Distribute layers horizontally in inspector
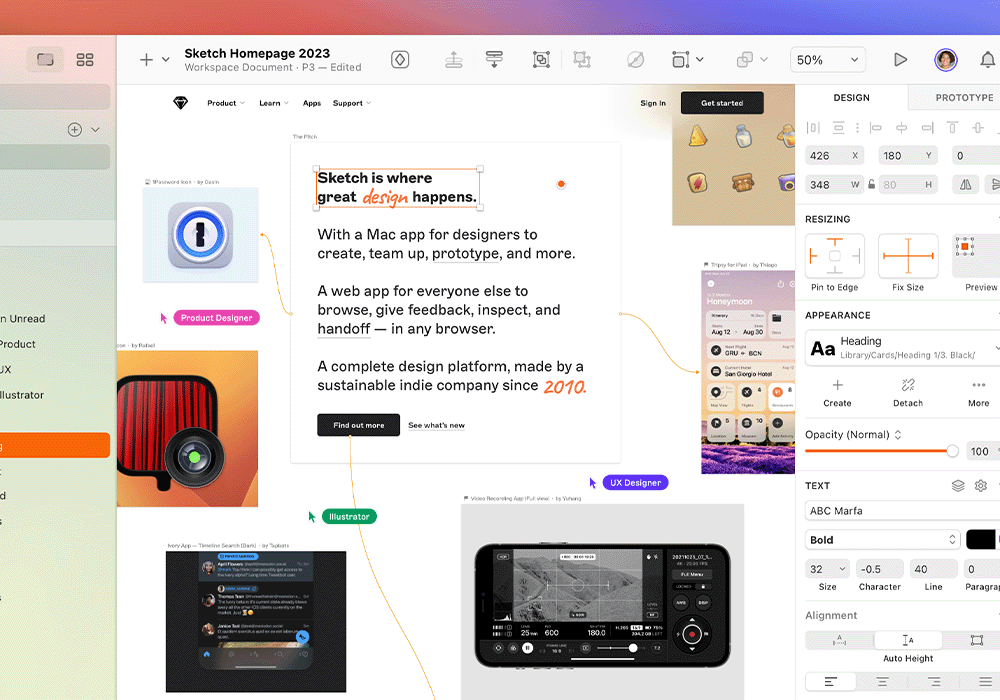Screen dimensions: 1000x700 click(813, 128)
